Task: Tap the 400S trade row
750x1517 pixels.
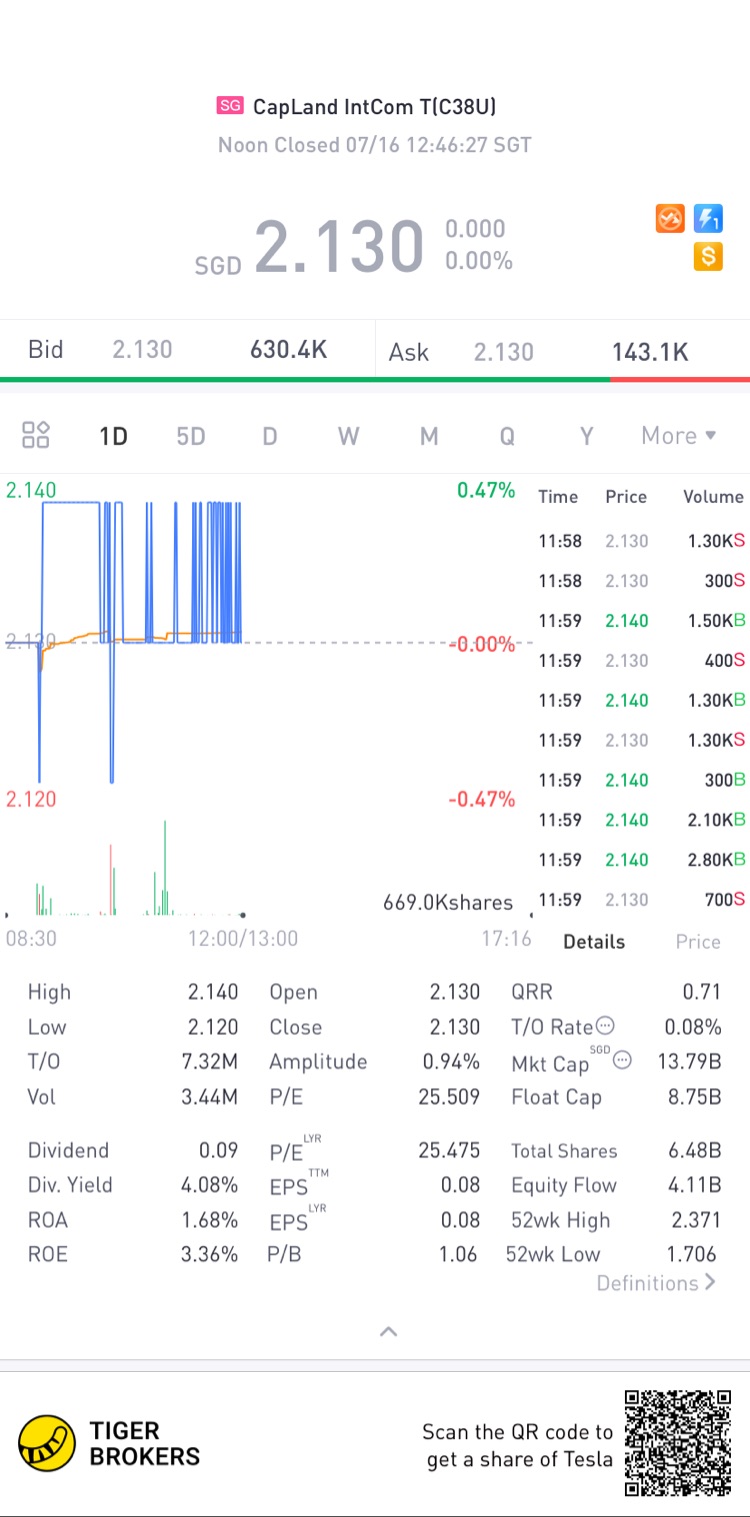Action: pos(641,661)
